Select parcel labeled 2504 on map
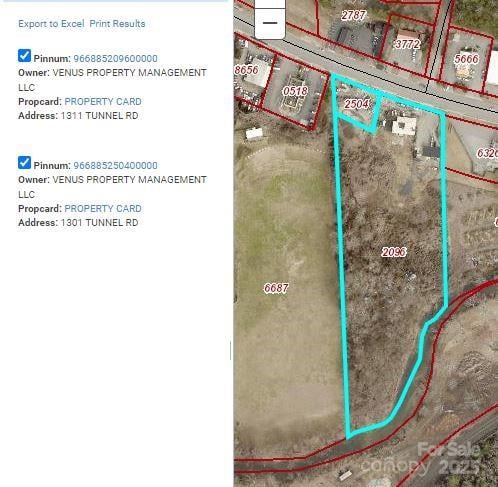 tap(357, 104)
